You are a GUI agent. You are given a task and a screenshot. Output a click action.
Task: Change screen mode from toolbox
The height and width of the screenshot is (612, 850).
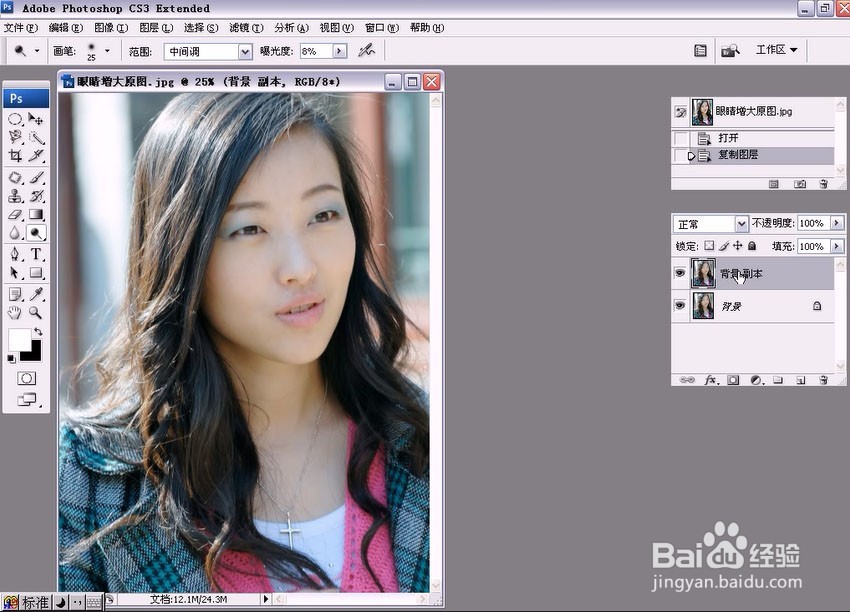pos(27,400)
